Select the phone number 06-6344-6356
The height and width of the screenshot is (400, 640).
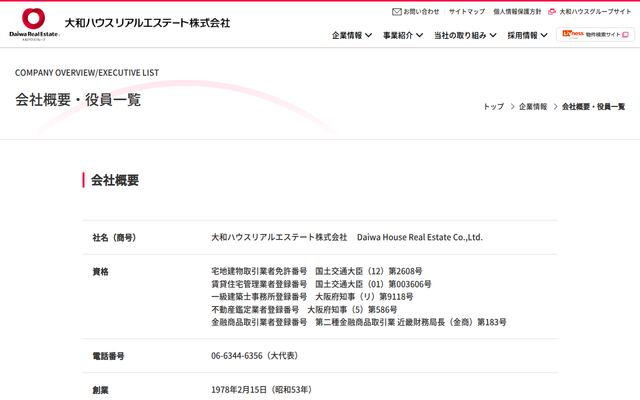237,356
